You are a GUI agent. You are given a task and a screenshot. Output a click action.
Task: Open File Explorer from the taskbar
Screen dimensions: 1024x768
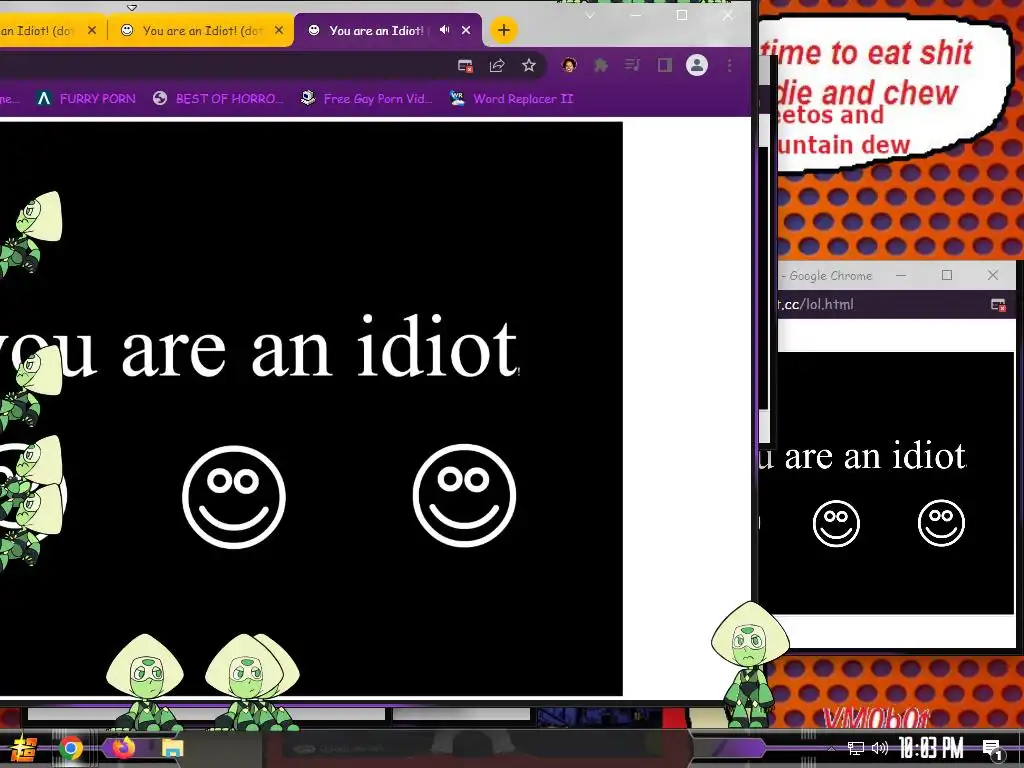click(172, 748)
